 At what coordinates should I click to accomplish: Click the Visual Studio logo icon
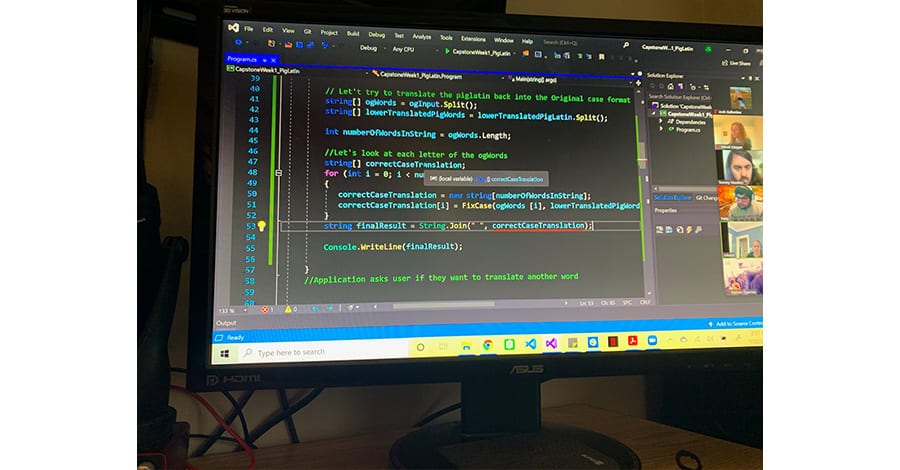tap(233, 28)
